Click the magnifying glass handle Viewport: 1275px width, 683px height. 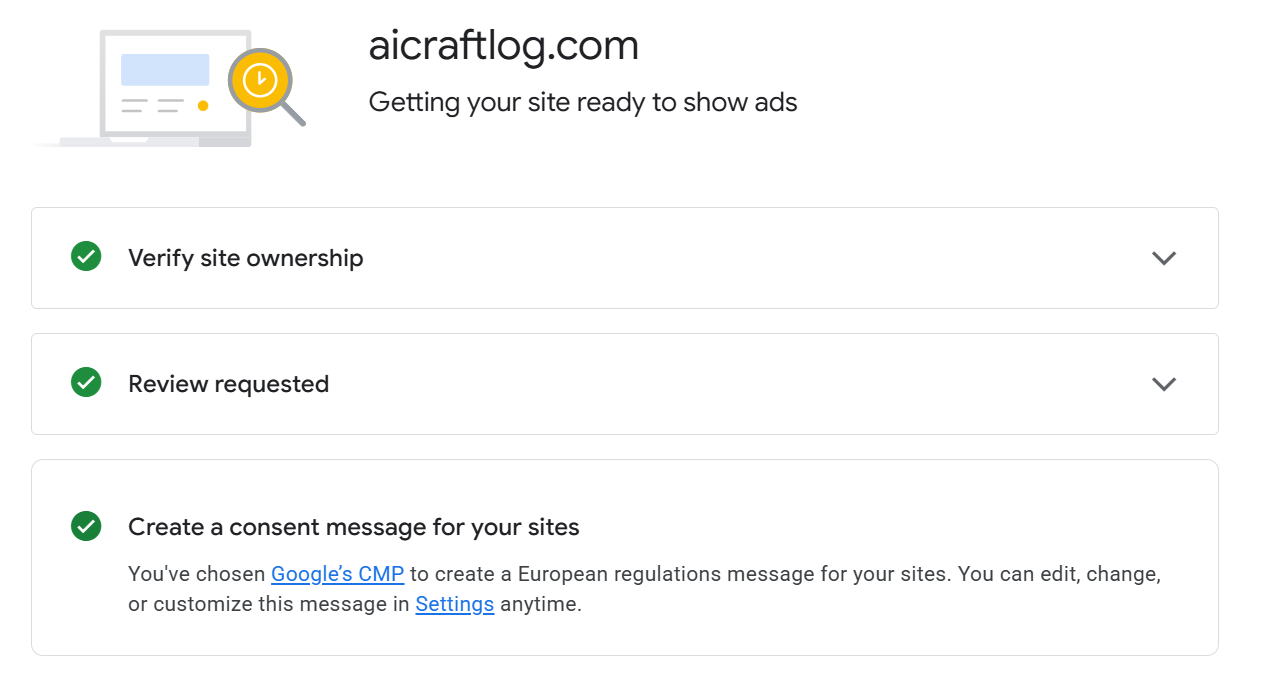[x=294, y=115]
